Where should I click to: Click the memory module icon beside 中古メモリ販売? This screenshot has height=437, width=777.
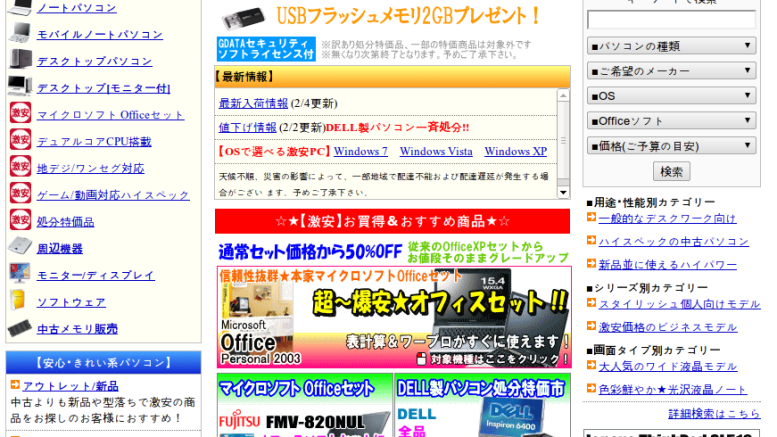coord(19,328)
